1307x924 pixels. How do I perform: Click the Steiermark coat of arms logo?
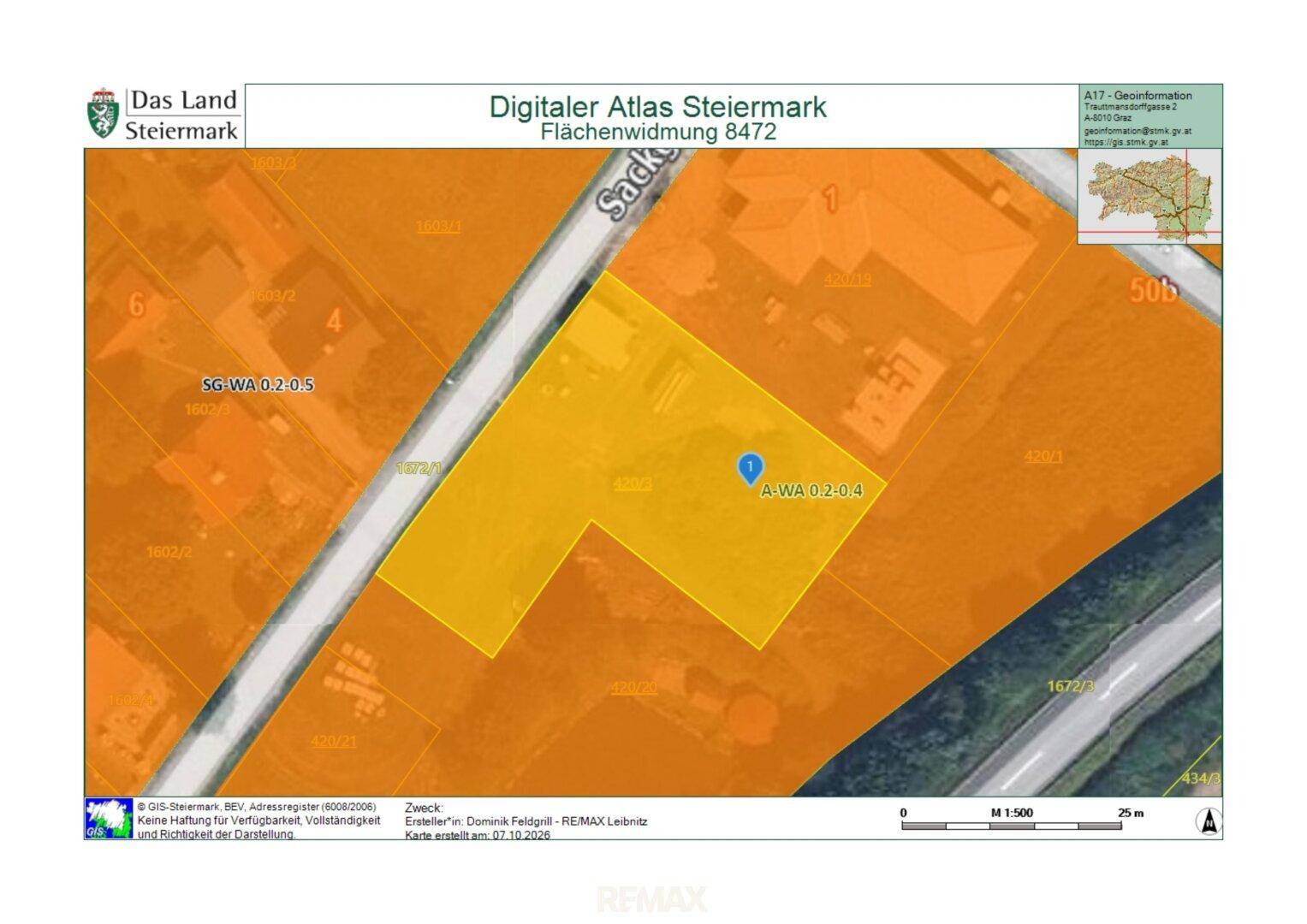(103, 113)
